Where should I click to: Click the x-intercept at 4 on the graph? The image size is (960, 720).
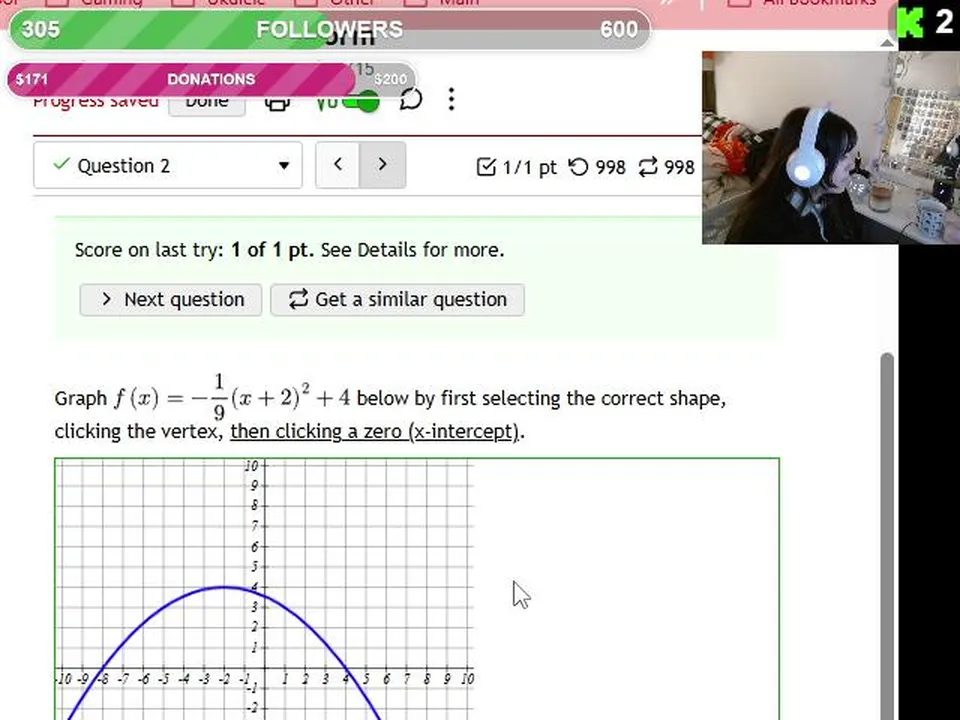pyautogui.click(x=346, y=668)
